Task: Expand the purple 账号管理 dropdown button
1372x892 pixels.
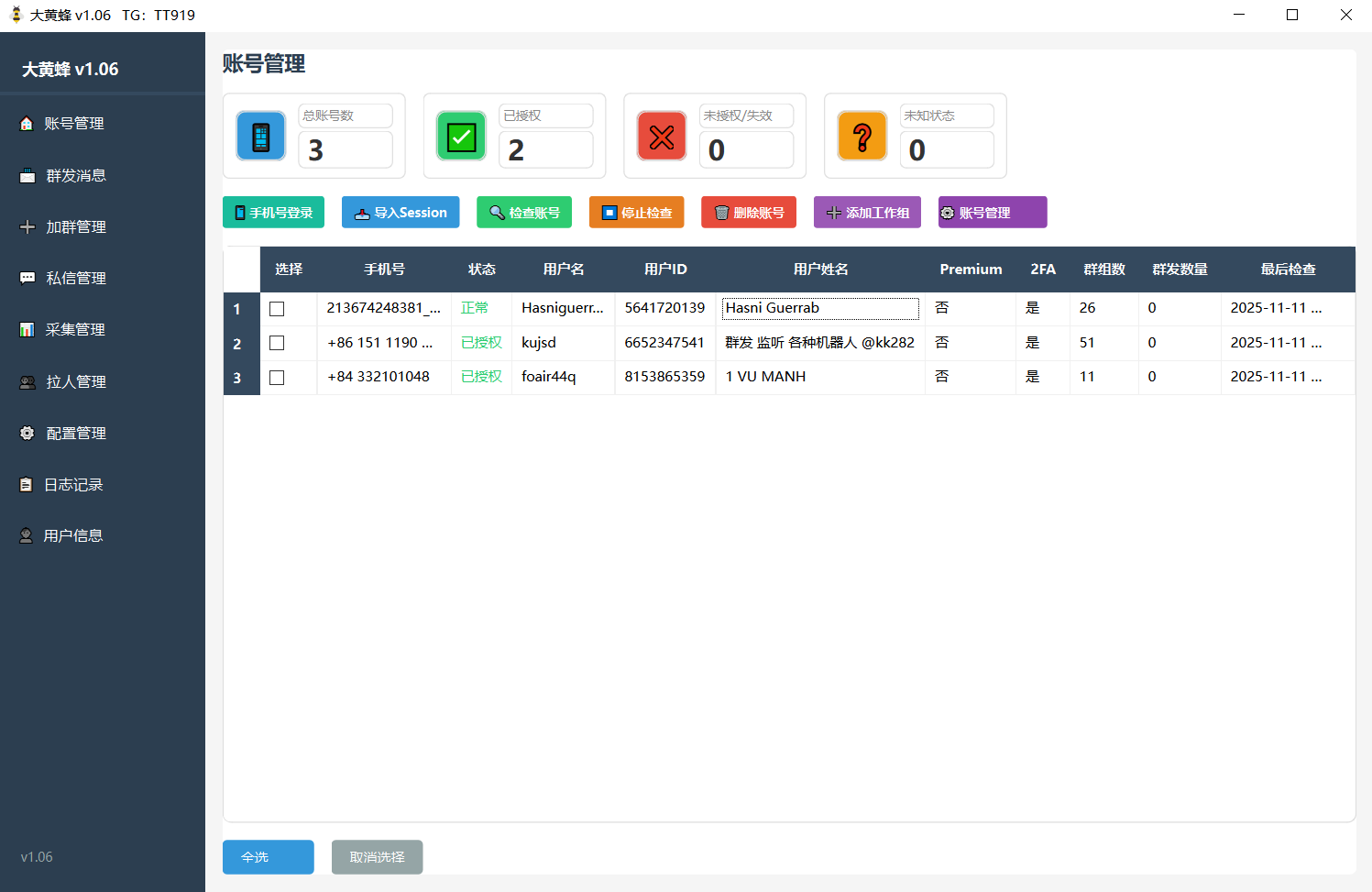Action: [x=993, y=213]
